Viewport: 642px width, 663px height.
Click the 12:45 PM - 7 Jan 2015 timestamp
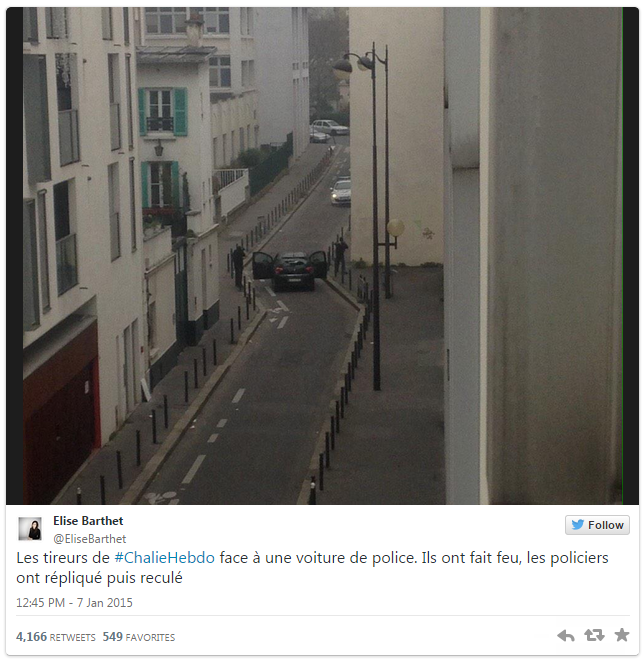[x=74, y=603]
